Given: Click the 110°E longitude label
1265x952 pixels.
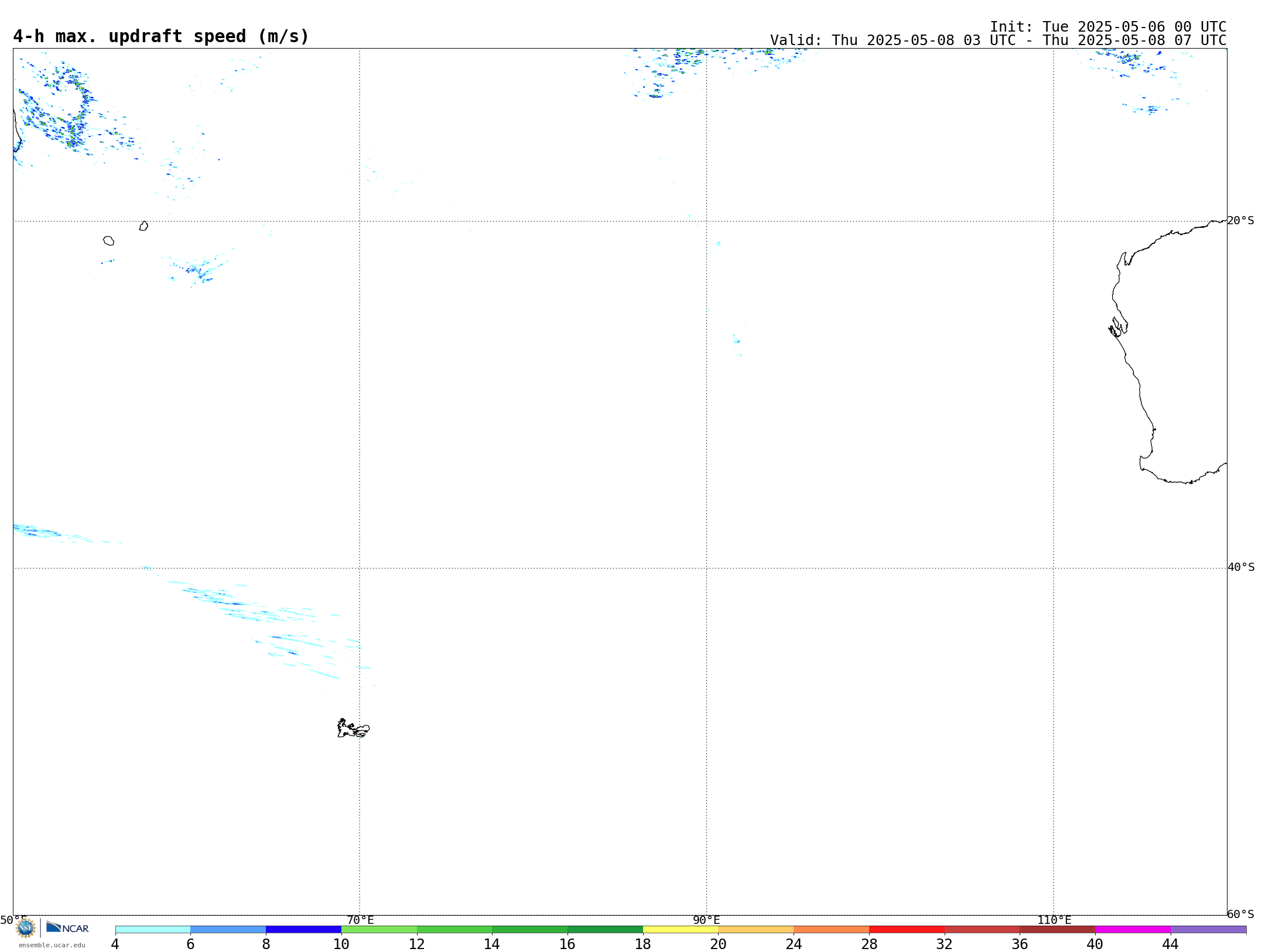Looking at the screenshot, I should [x=1054, y=920].
